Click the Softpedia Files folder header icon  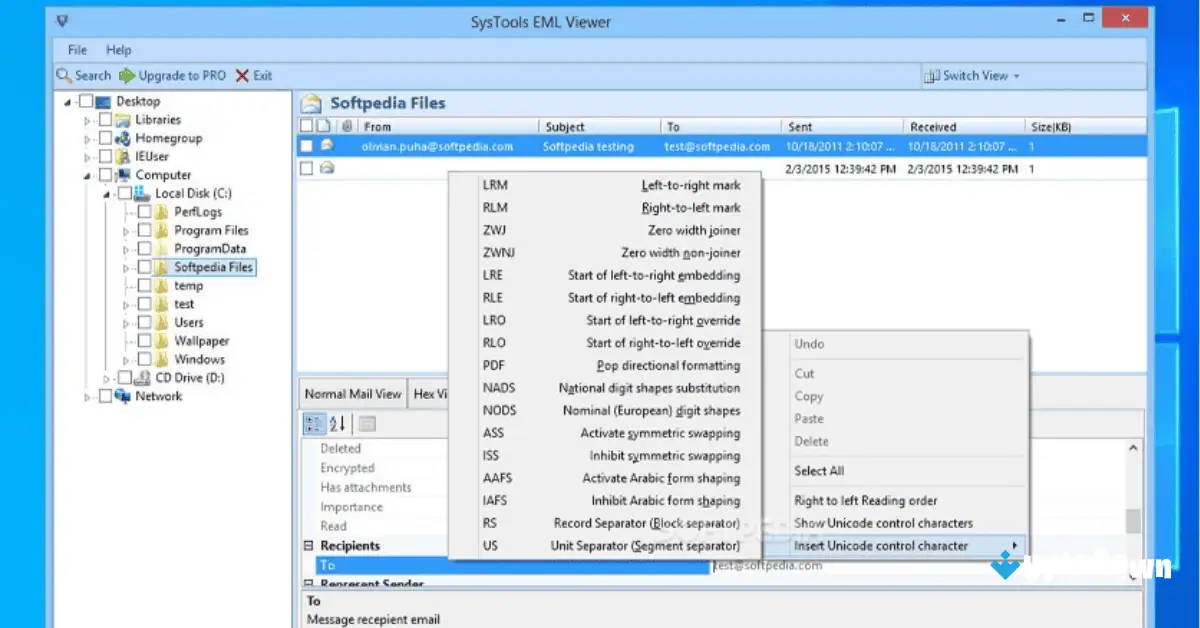coord(313,102)
